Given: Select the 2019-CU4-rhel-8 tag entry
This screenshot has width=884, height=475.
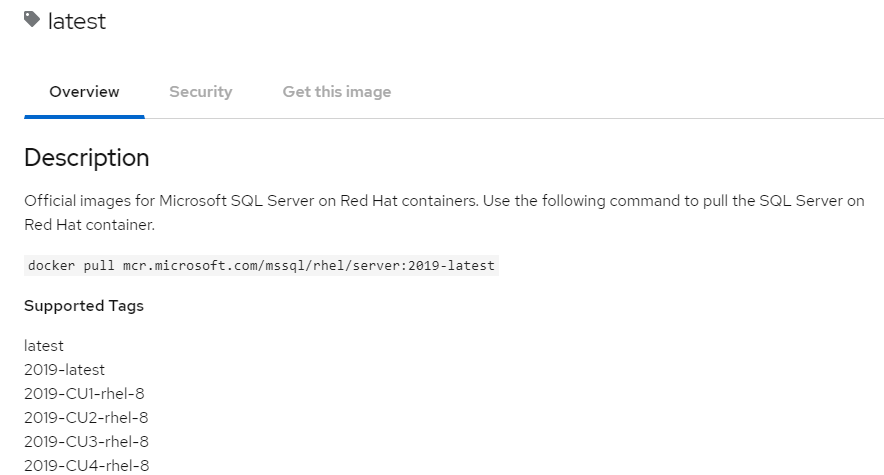Looking at the screenshot, I should click(87, 465).
